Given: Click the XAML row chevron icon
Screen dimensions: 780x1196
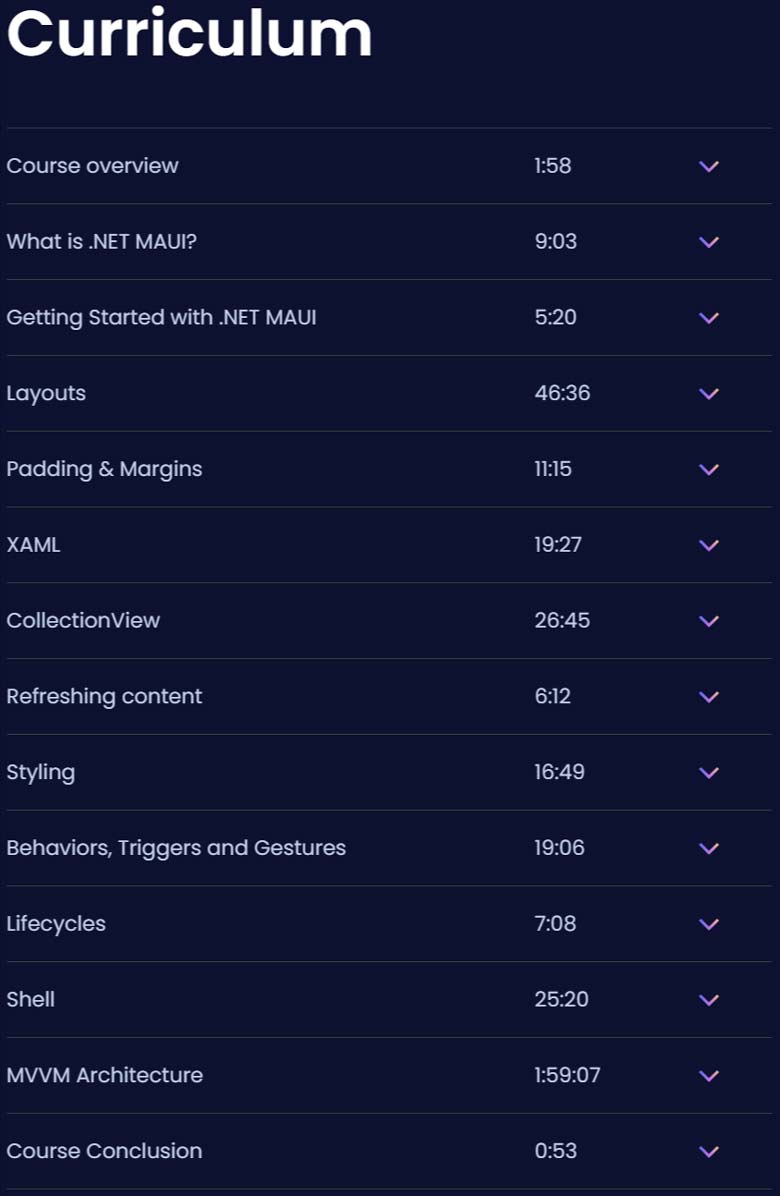Looking at the screenshot, I should [x=709, y=545].
